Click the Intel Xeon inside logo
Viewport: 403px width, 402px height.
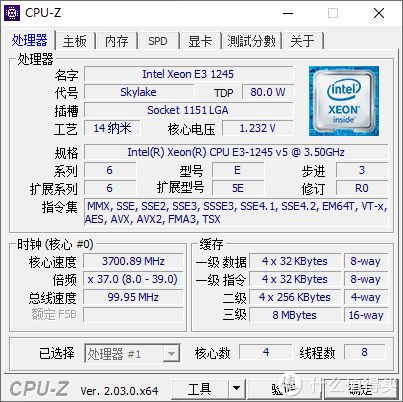click(344, 101)
